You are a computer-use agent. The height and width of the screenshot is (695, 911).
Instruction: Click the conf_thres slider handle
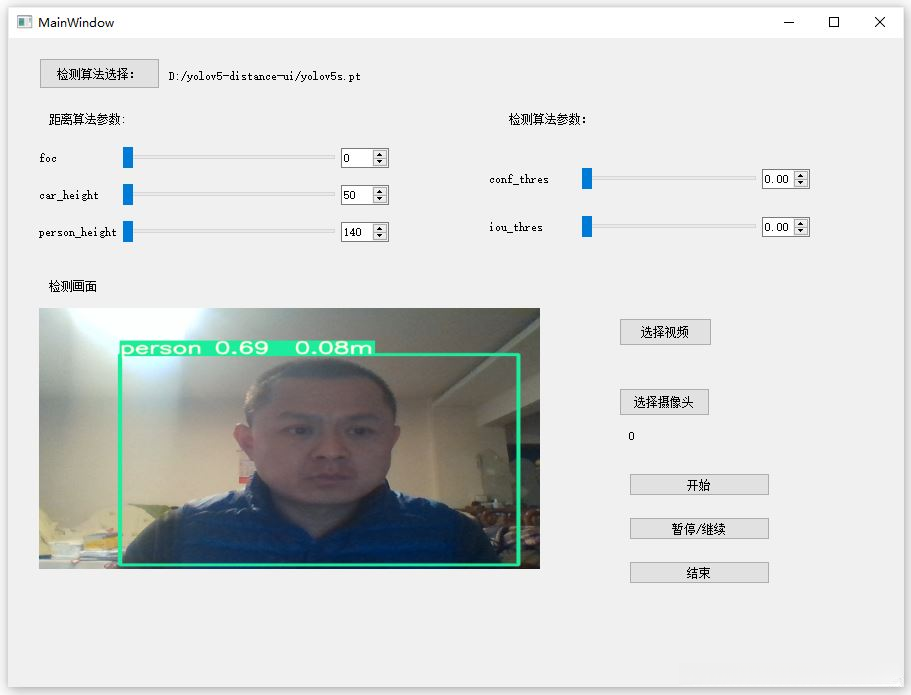(x=587, y=178)
